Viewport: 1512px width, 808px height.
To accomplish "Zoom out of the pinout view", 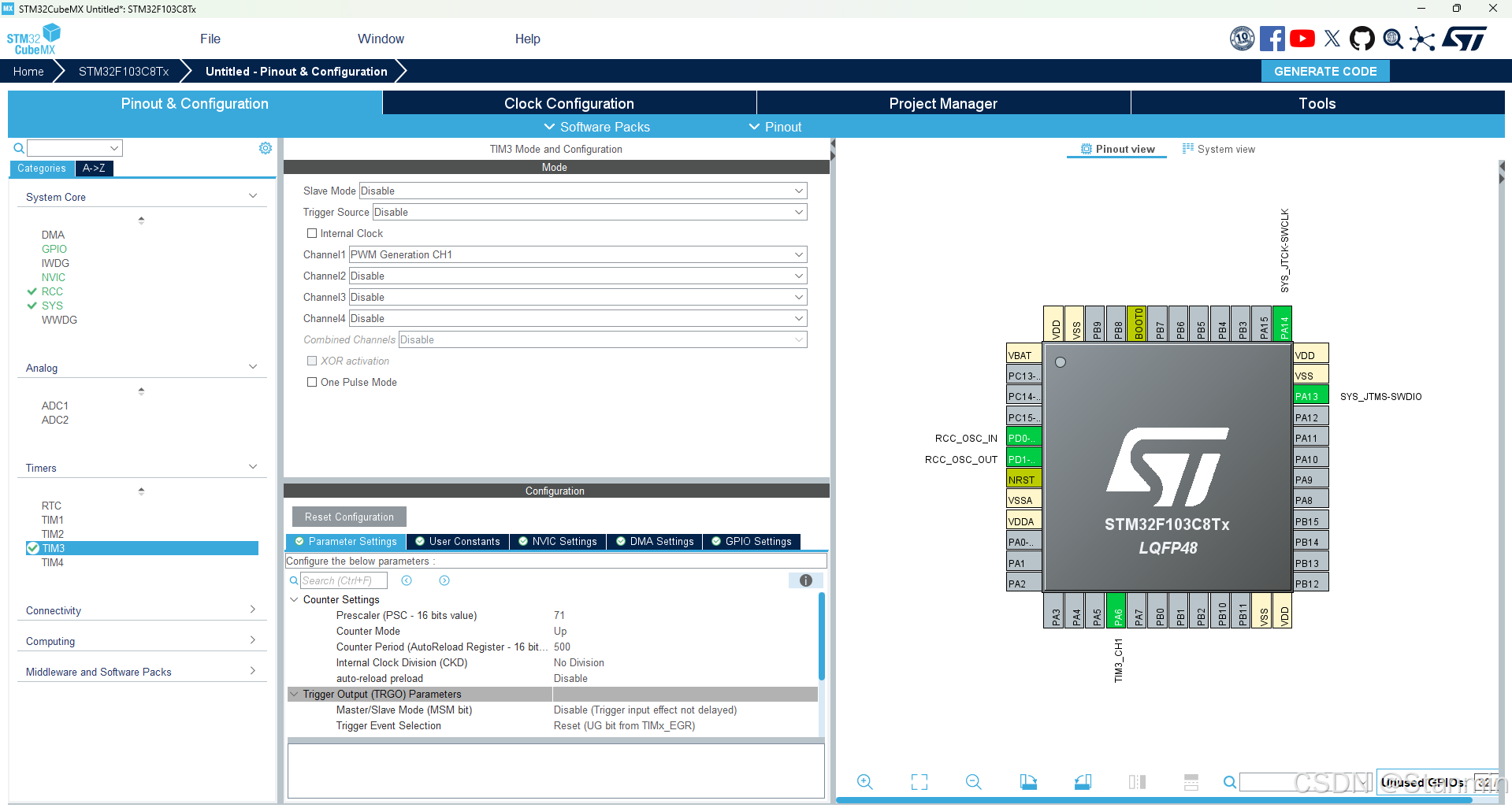I will 974,782.
